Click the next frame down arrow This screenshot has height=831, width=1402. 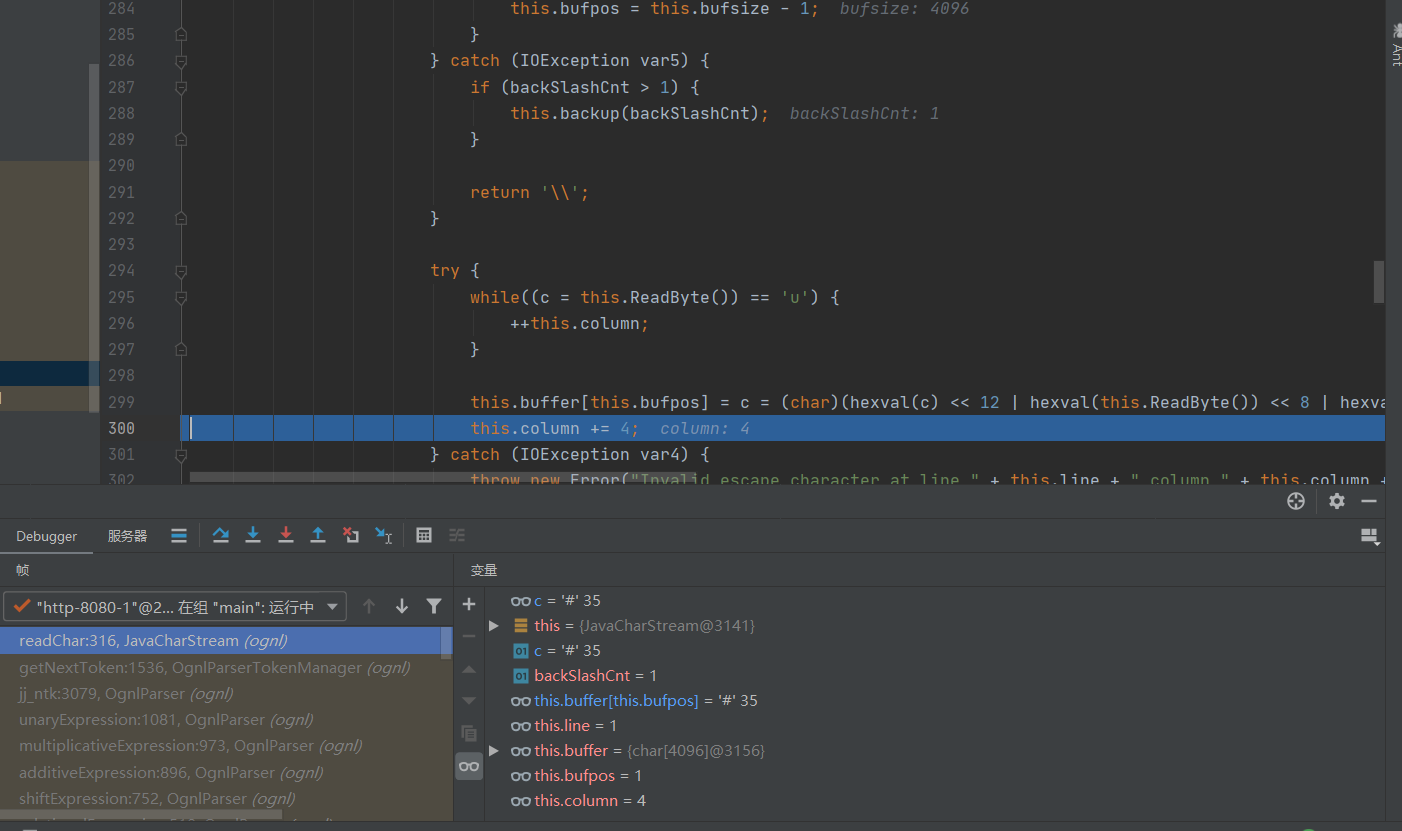point(402,606)
